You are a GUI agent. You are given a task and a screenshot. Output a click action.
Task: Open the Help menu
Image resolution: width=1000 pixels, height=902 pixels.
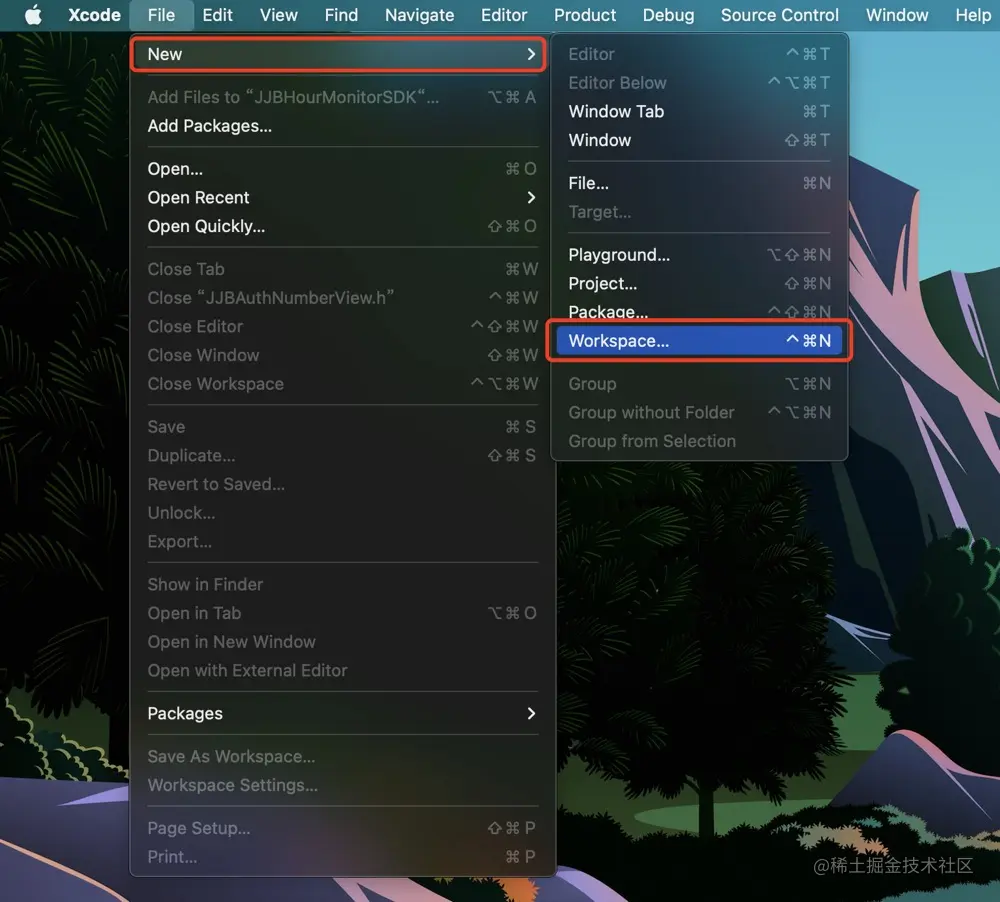click(973, 15)
